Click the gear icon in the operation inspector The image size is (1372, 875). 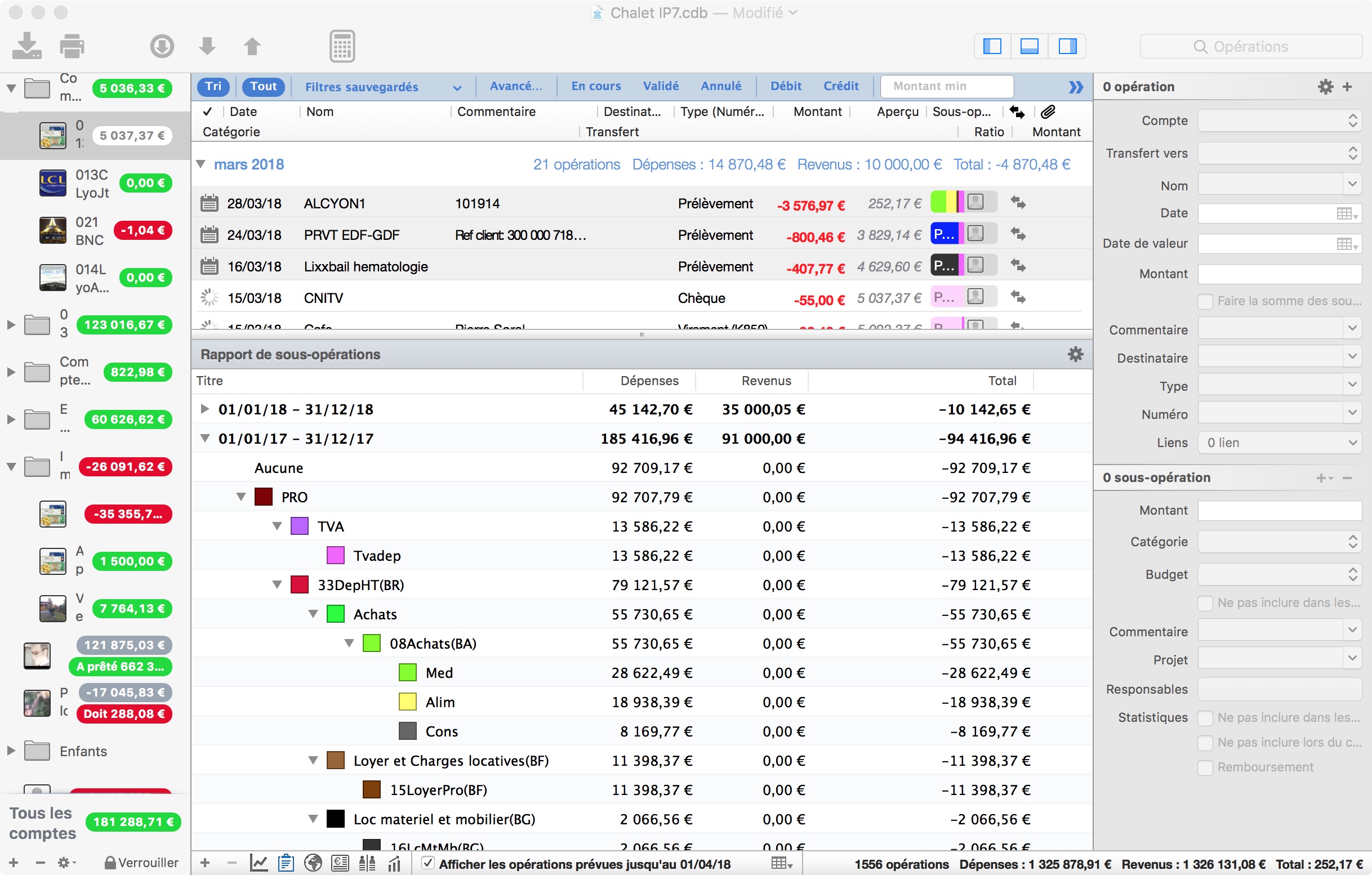coord(1325,87)
